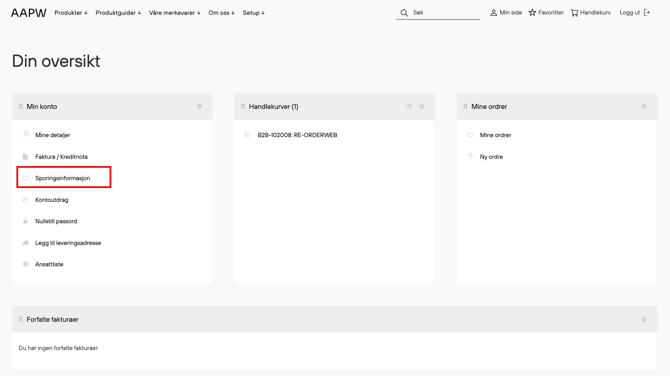Screen dimensions: 670x376
Task: Grab the Handlekurver drag handle
Action: [243, 106]
